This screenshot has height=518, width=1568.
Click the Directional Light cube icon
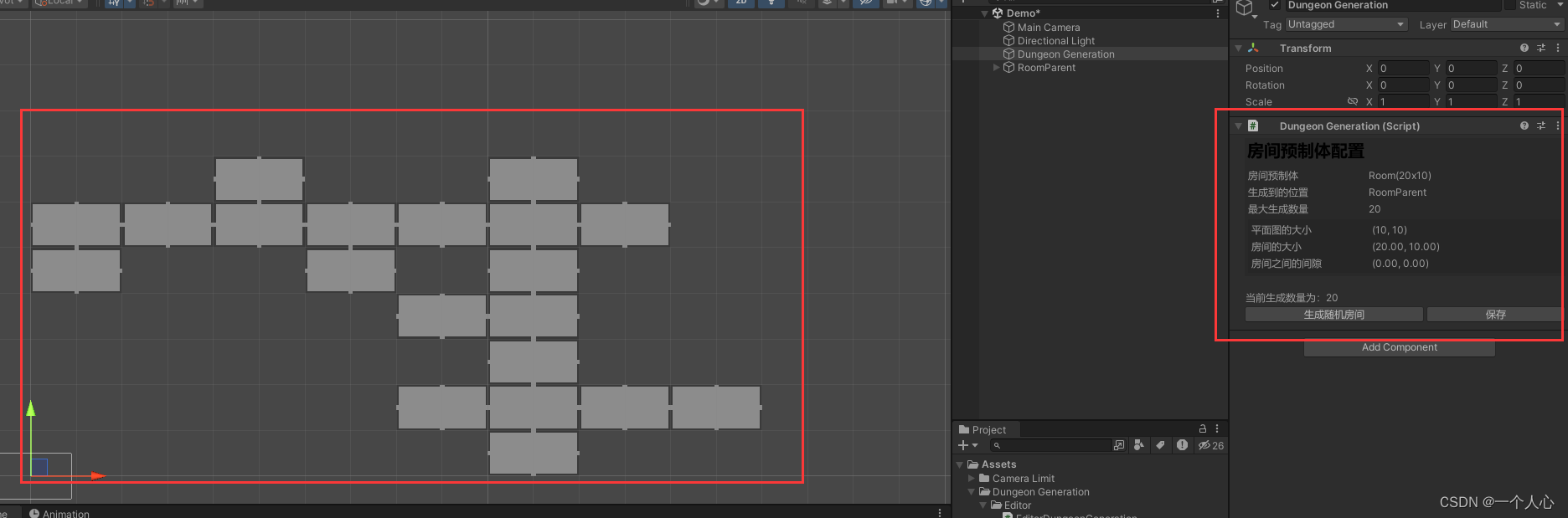coord(1009,41)
